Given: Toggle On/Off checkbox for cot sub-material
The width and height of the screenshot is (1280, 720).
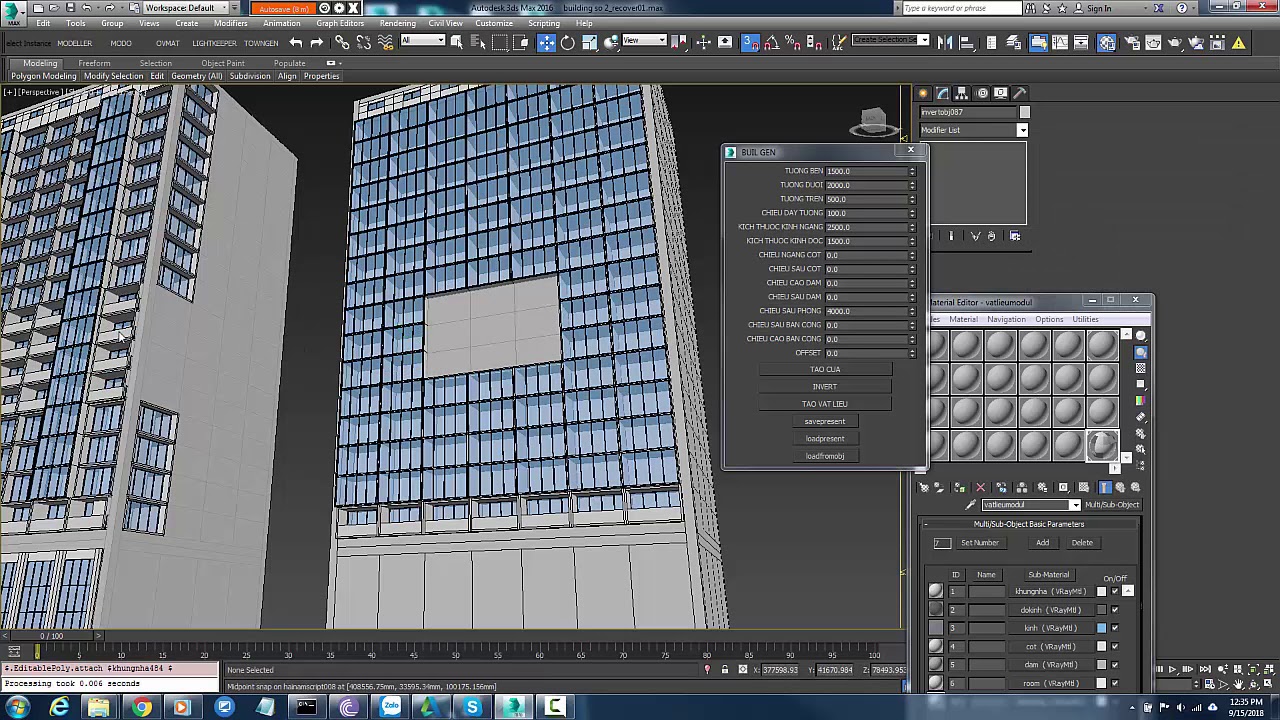Looking at the screenshot, I should pyautogui.click(x=1115, y=647).
